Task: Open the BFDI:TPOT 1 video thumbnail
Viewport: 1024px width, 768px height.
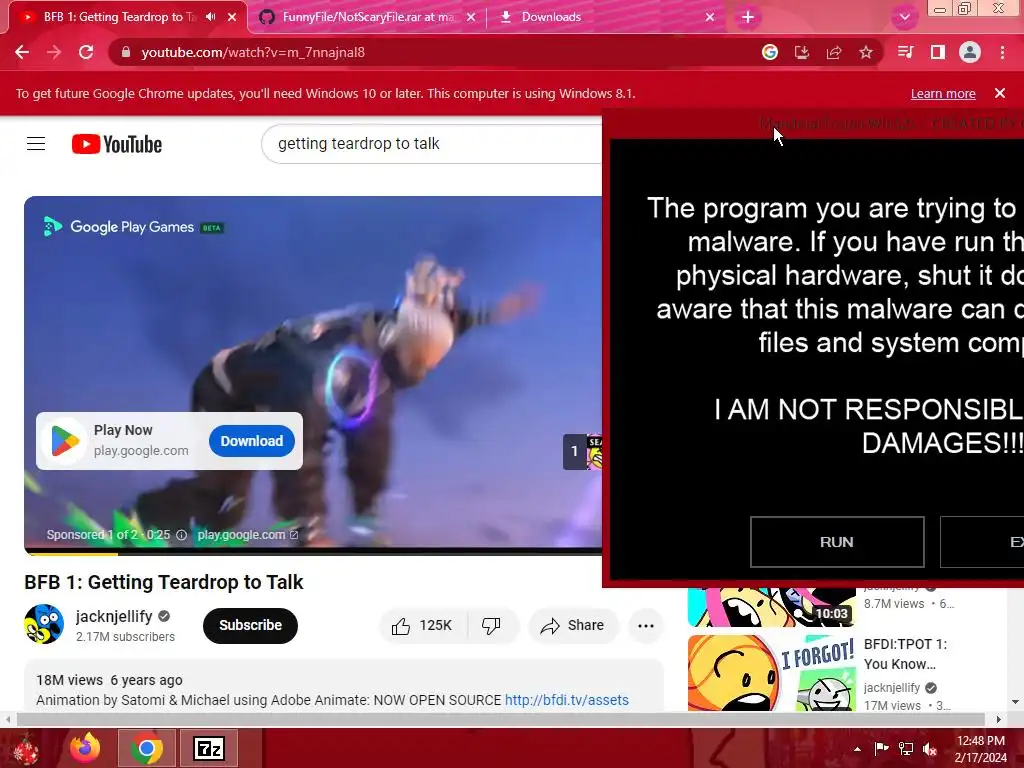Action: [x=772, y=673]
